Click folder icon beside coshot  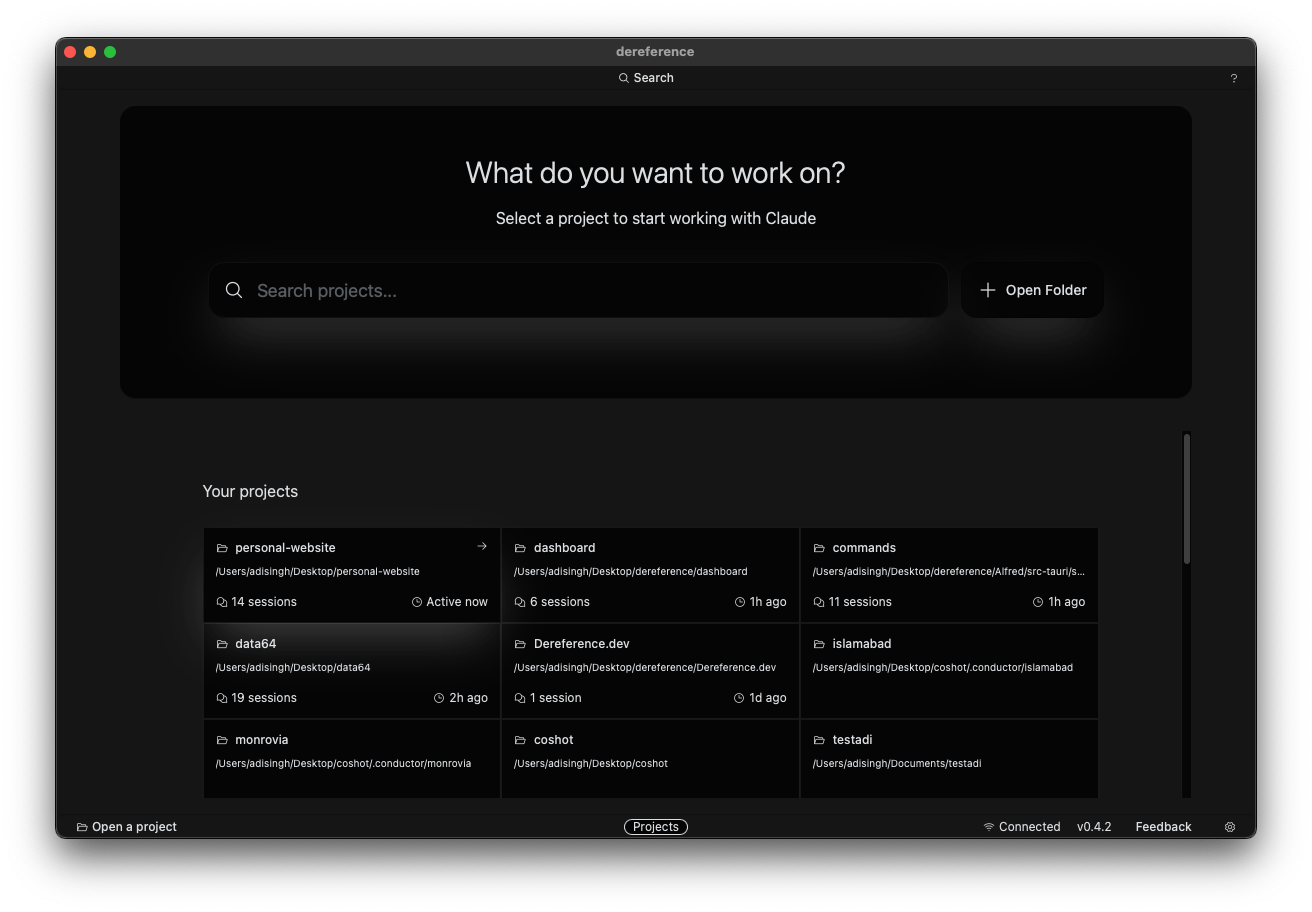pos(520,740)
